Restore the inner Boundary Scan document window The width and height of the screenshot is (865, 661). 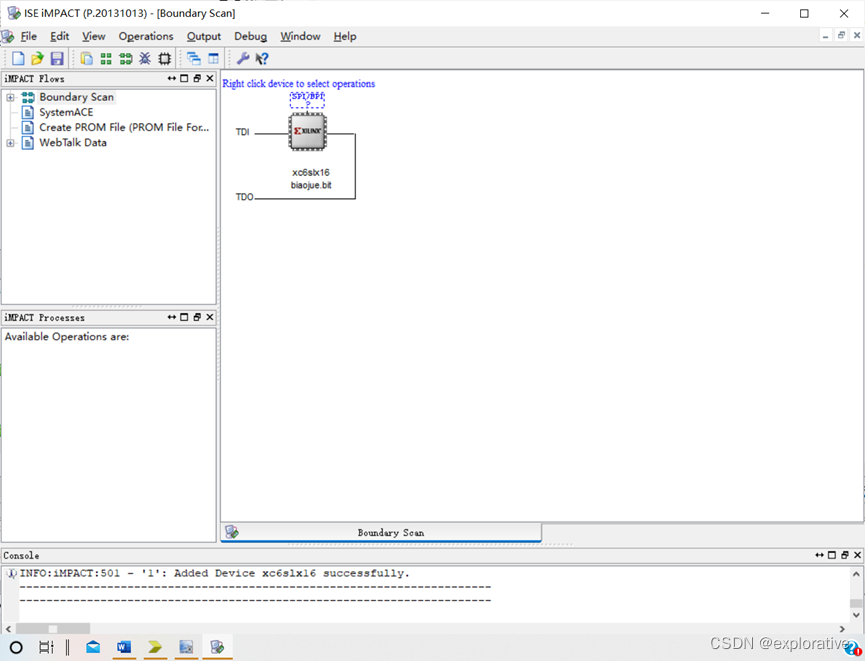tap(841, 35)
